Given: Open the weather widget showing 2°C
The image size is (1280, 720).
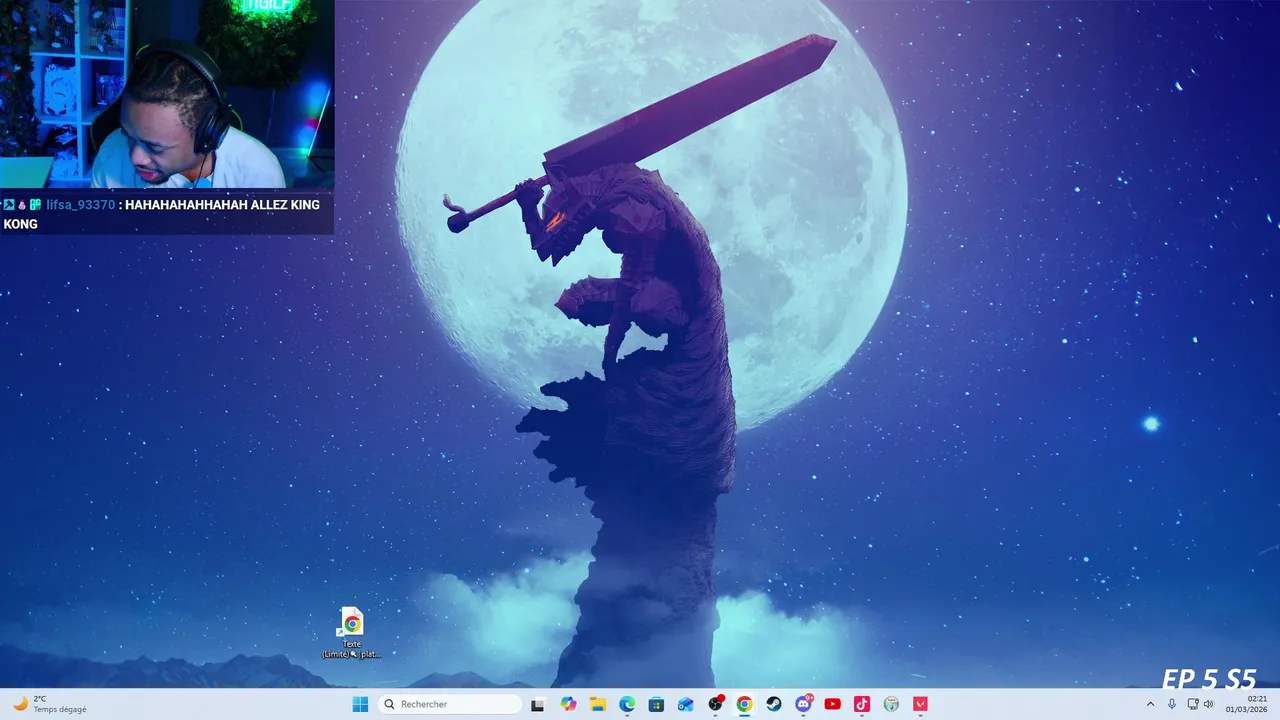Looking at the screenshot, I should [x=50, y=704].
